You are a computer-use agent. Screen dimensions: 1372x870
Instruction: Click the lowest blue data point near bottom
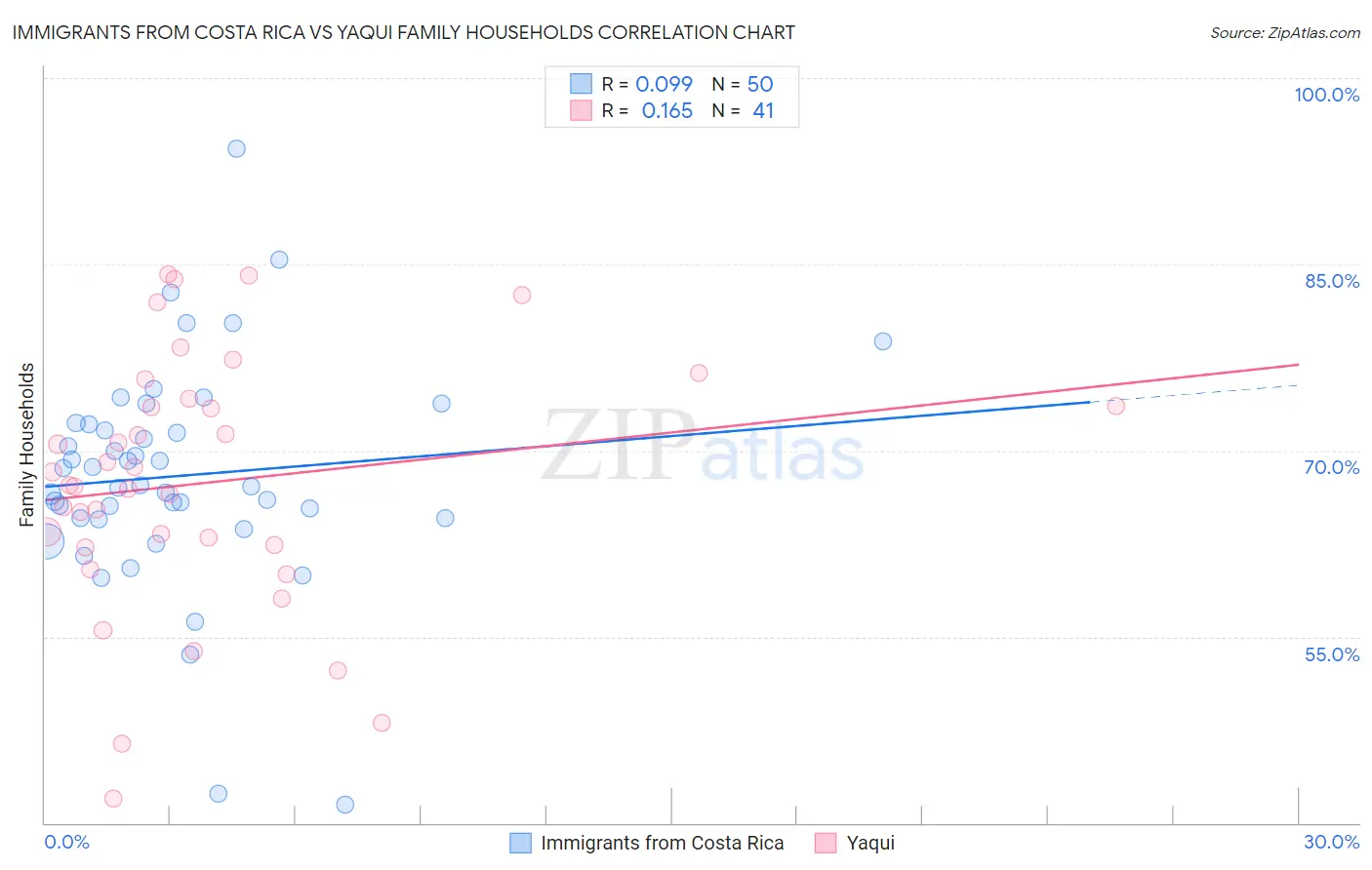(x=344, y=805)
